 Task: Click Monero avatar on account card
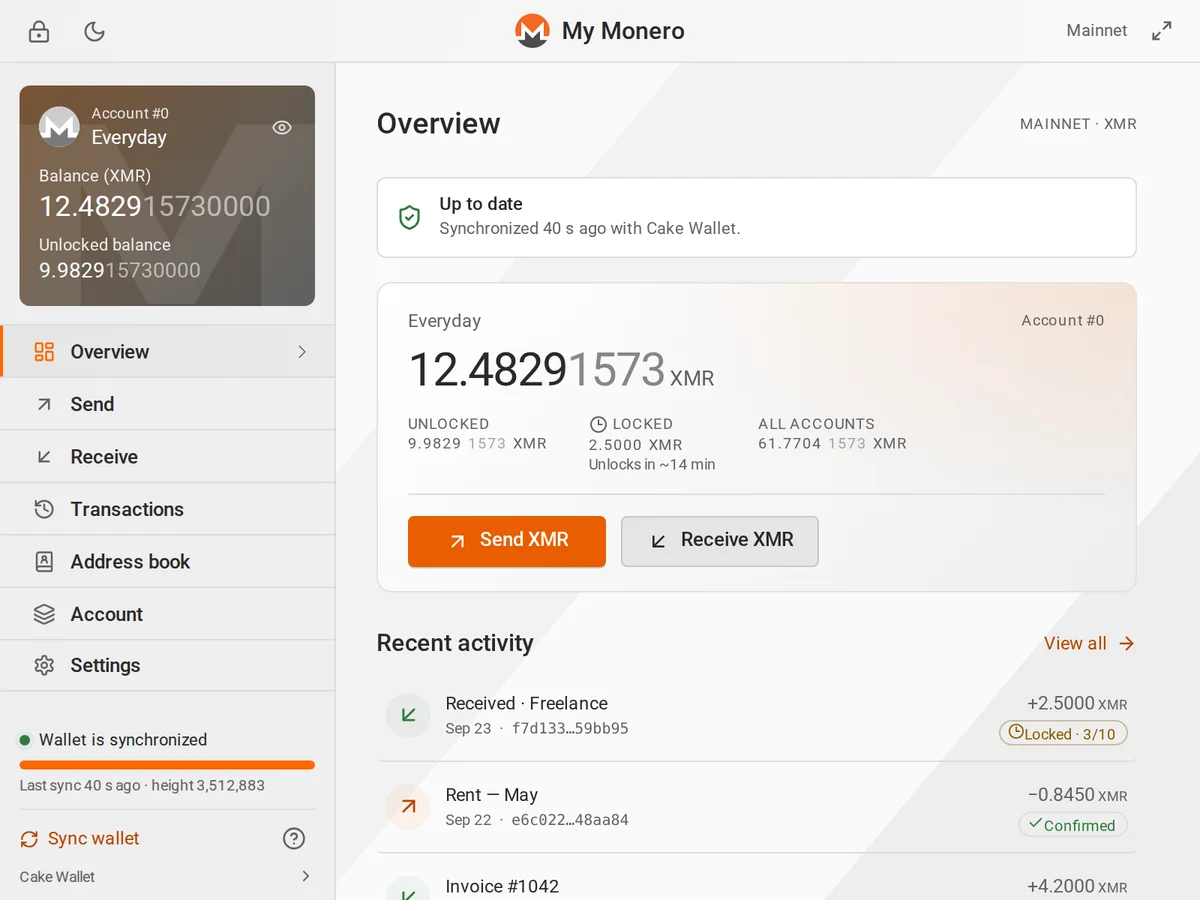59,126
